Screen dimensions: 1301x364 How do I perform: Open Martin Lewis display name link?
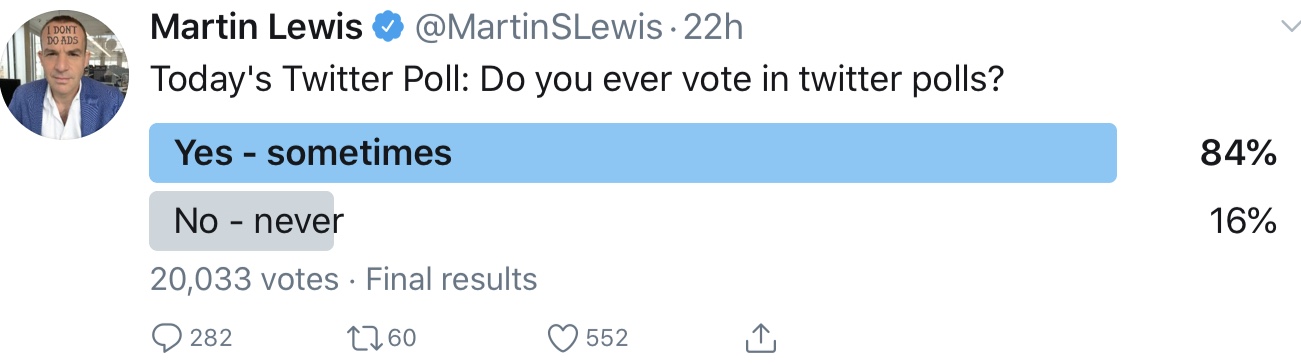click(256, 28)
